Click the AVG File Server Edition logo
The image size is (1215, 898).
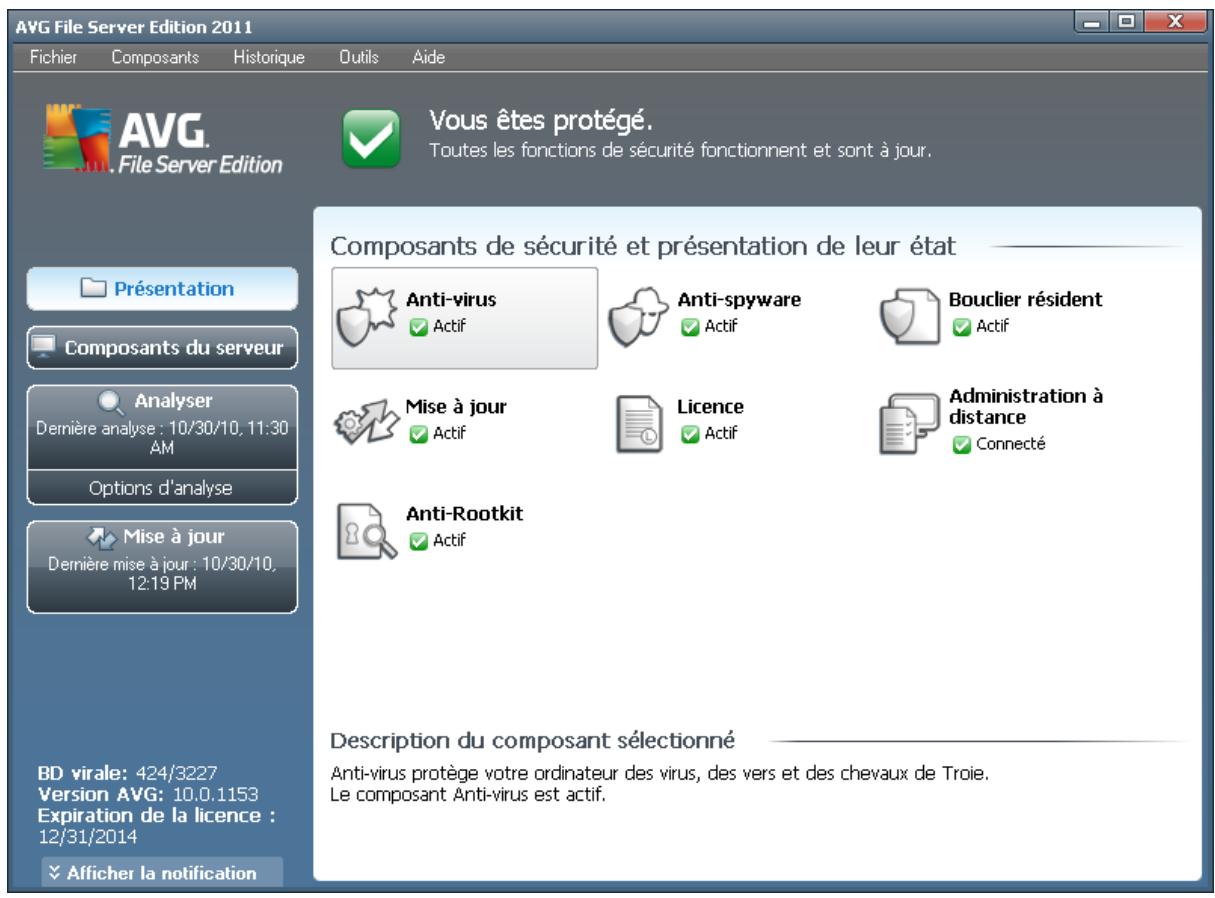coord(162,138)
